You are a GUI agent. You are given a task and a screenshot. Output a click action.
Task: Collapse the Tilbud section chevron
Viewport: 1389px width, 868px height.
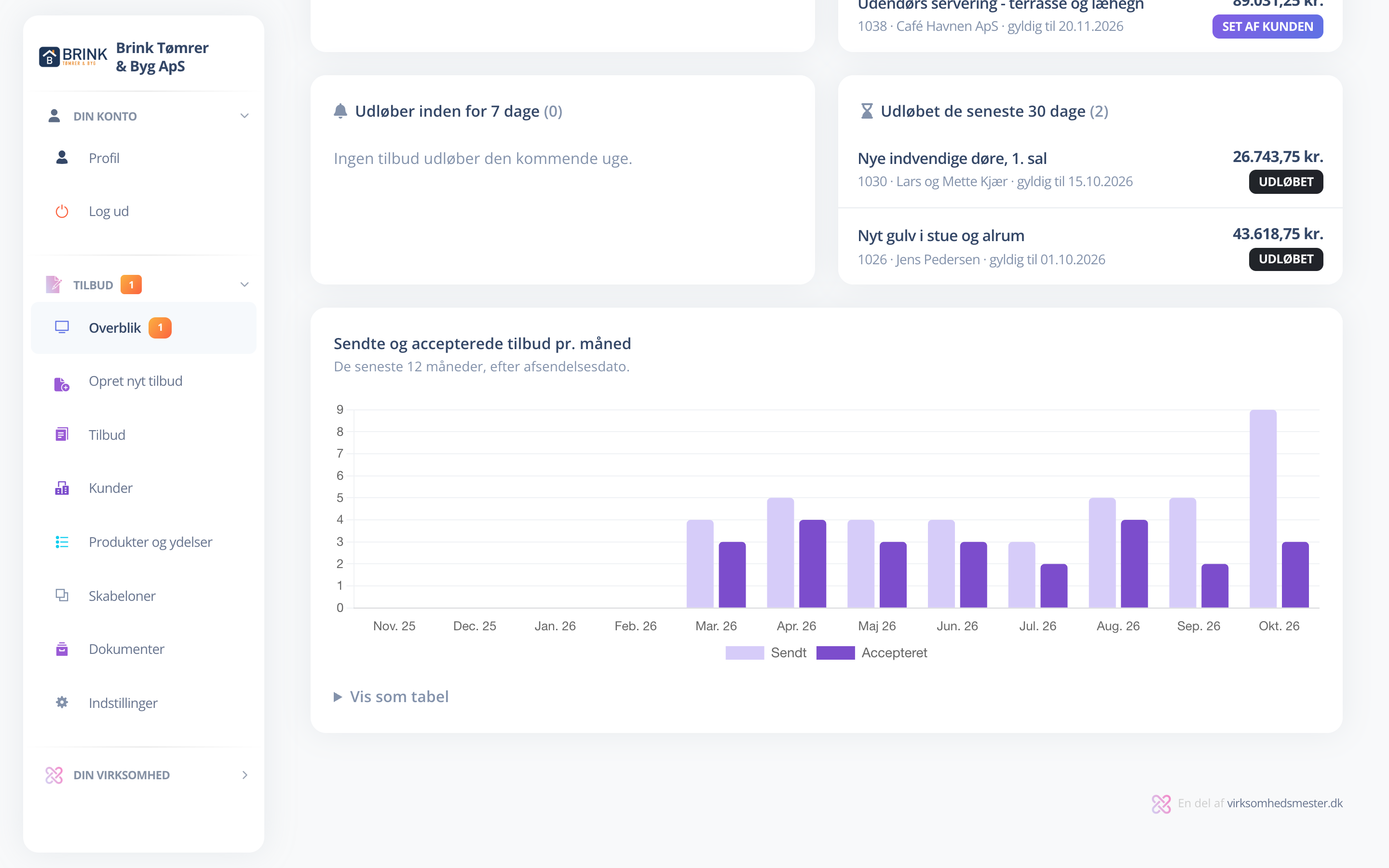[245, 285]
